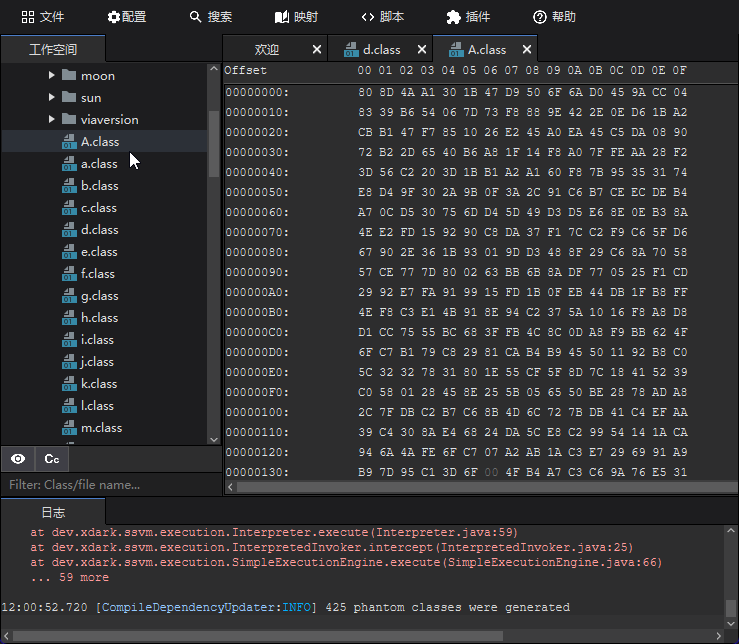Click the sun folder icon
Viewport: 739px width, 644px height.
[x=69, y=97]
